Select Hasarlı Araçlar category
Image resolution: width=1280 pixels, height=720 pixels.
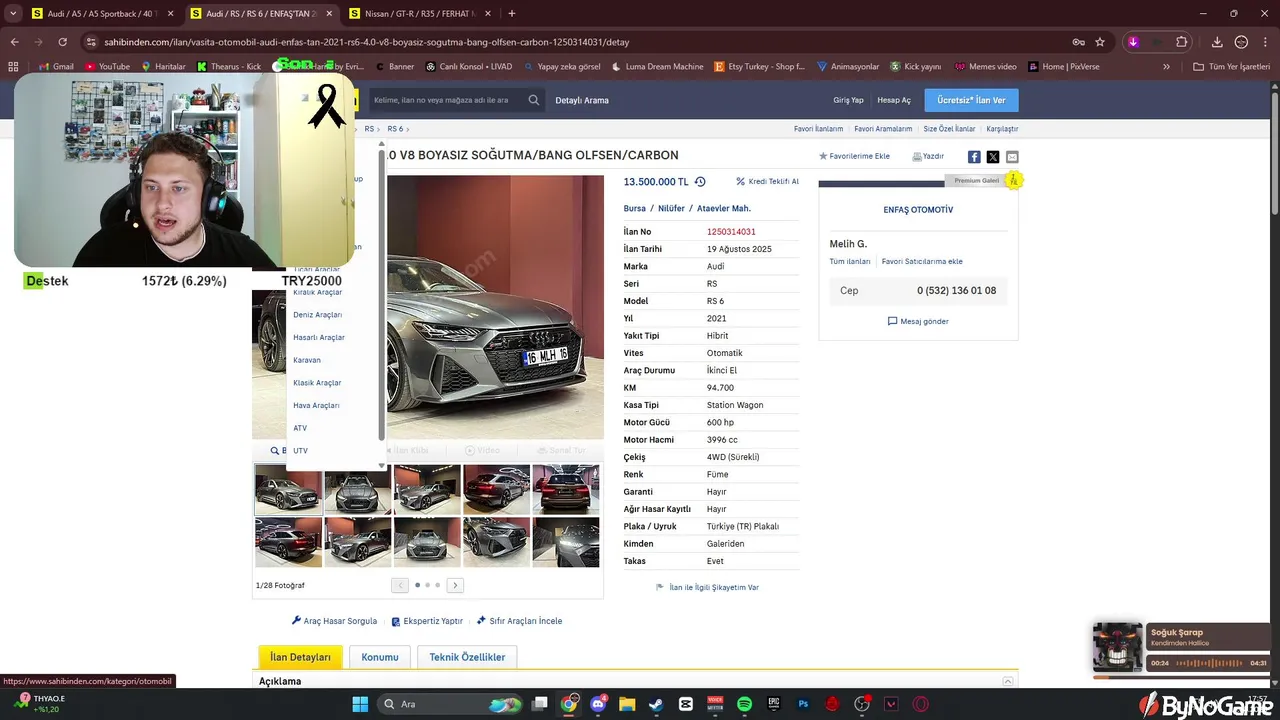tap(319, 338)
